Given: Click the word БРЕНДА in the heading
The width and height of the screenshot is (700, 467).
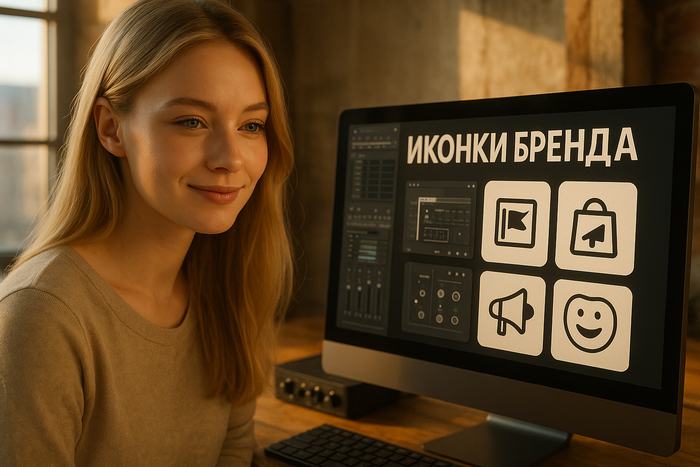Looking at the screenshot, I should click(x=575, y=146).
